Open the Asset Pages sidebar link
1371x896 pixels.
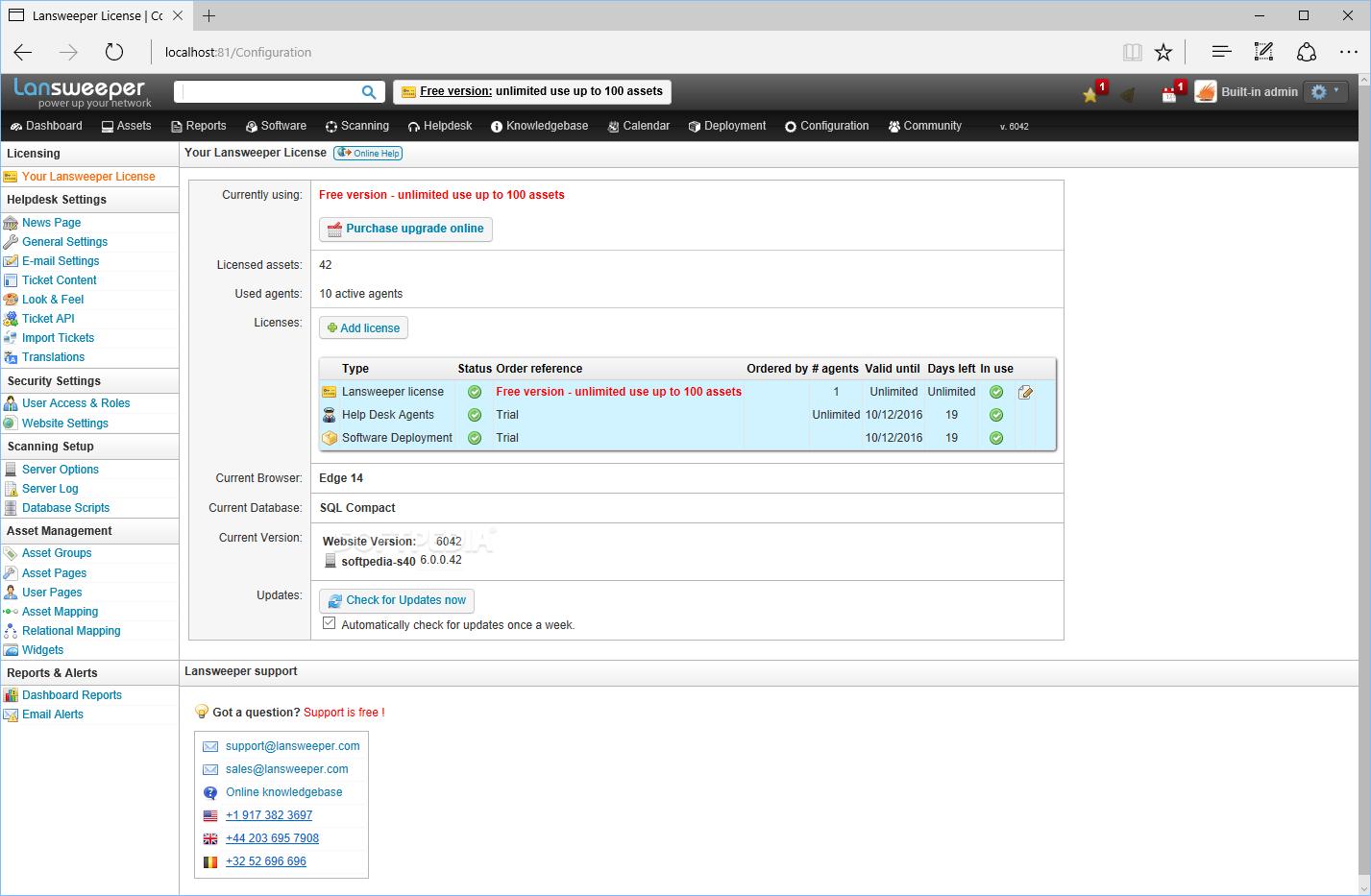click(x=54, y=573)
